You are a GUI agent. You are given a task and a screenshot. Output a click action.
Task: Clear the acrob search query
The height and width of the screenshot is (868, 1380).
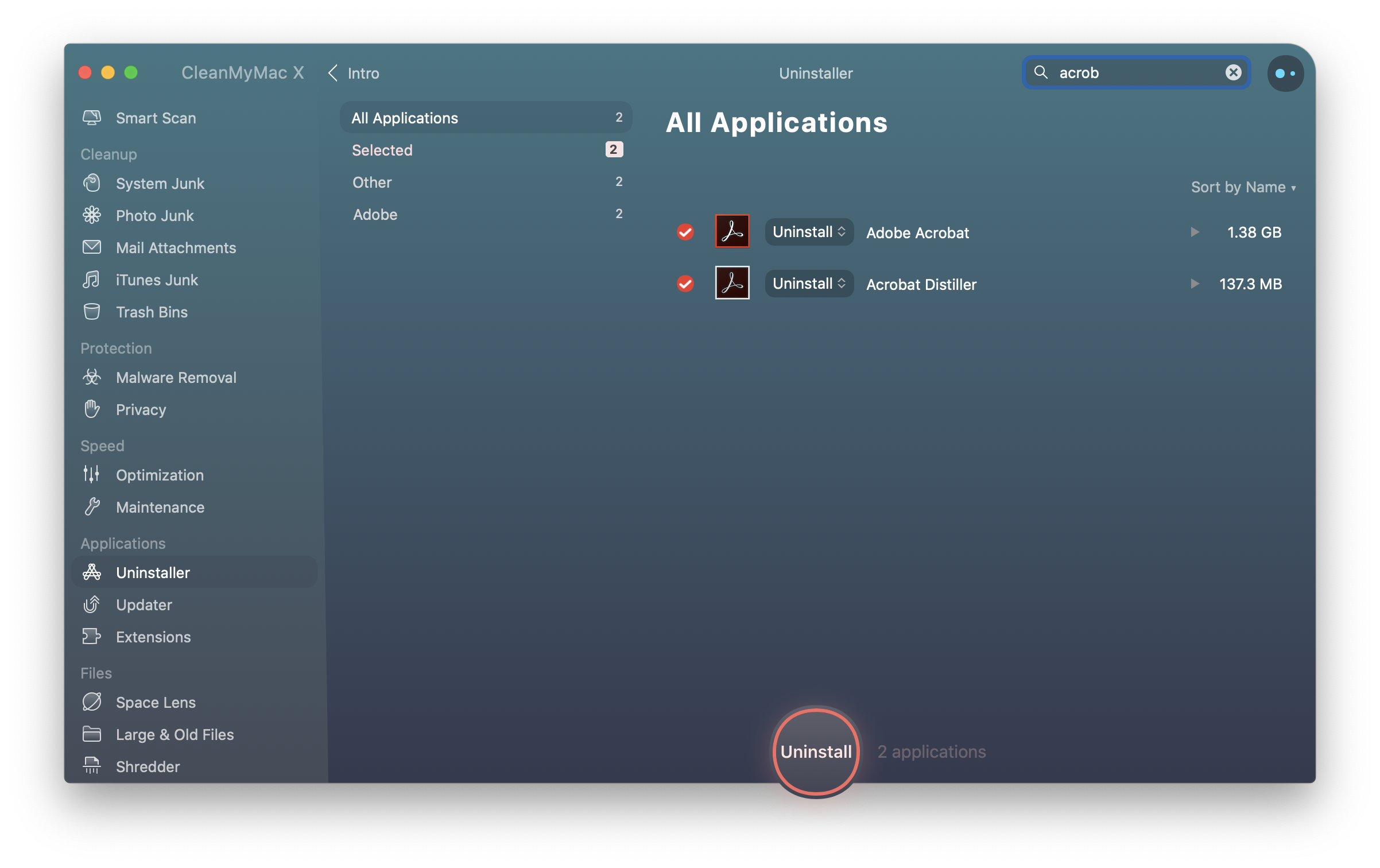(1232, 72)
